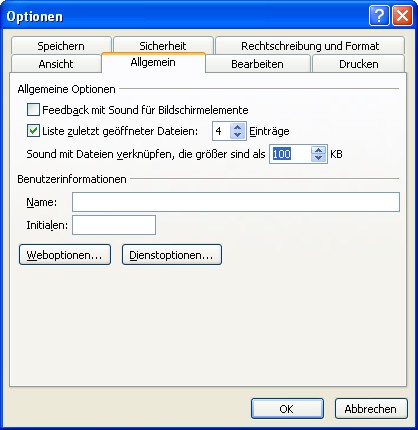The image size is (418, 430).
Task: Click Abbrechen to cancel
Action: coord(371,408)
